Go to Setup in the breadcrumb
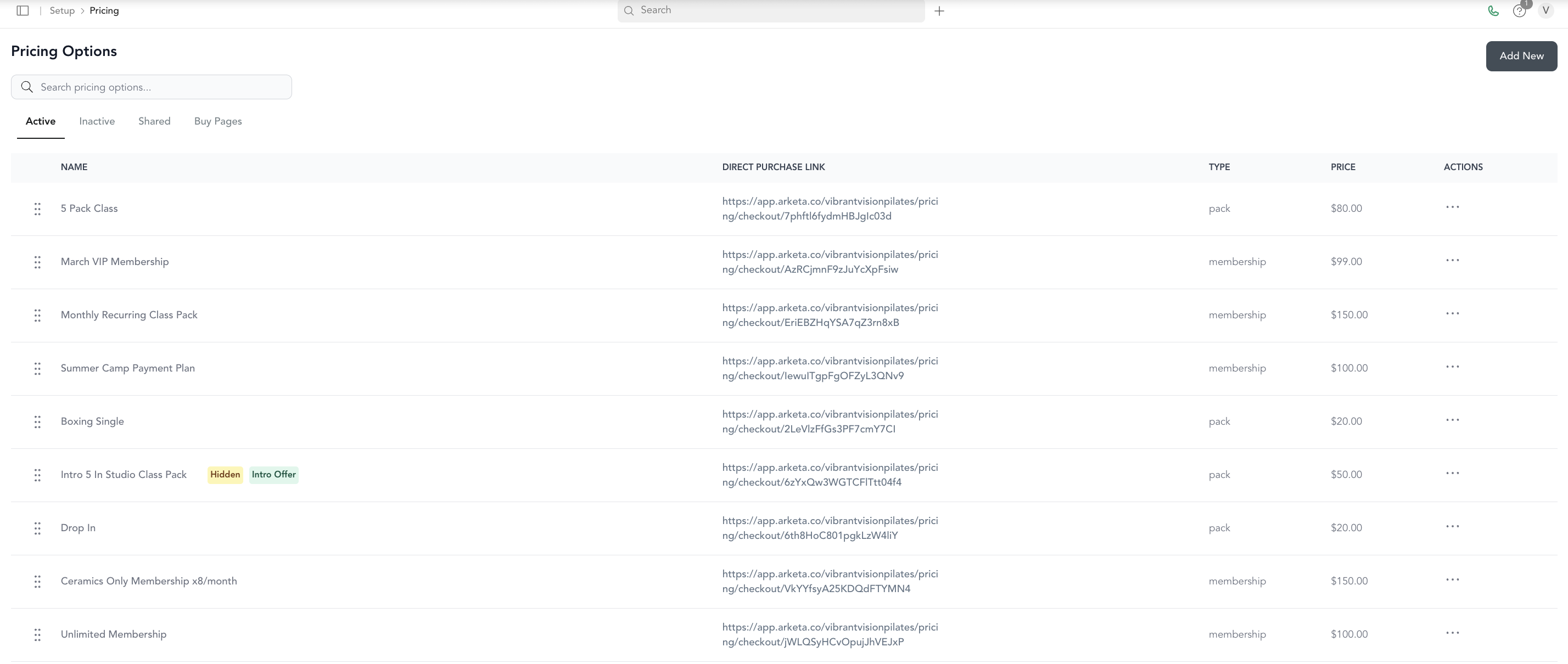The width and height of the screenshot is (1568, 664). tap(62, 10)
